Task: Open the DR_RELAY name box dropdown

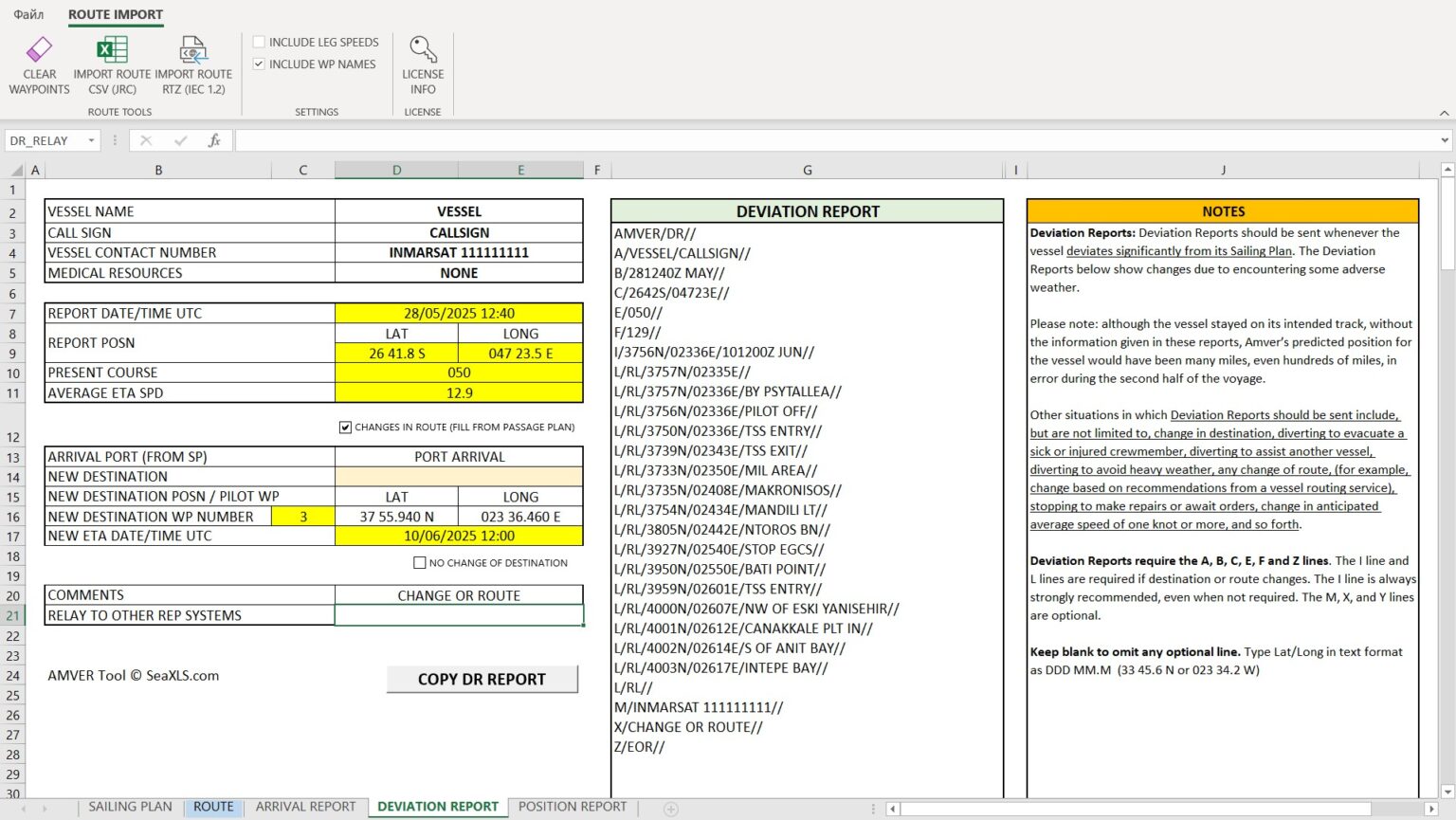Action: (90, 139)
